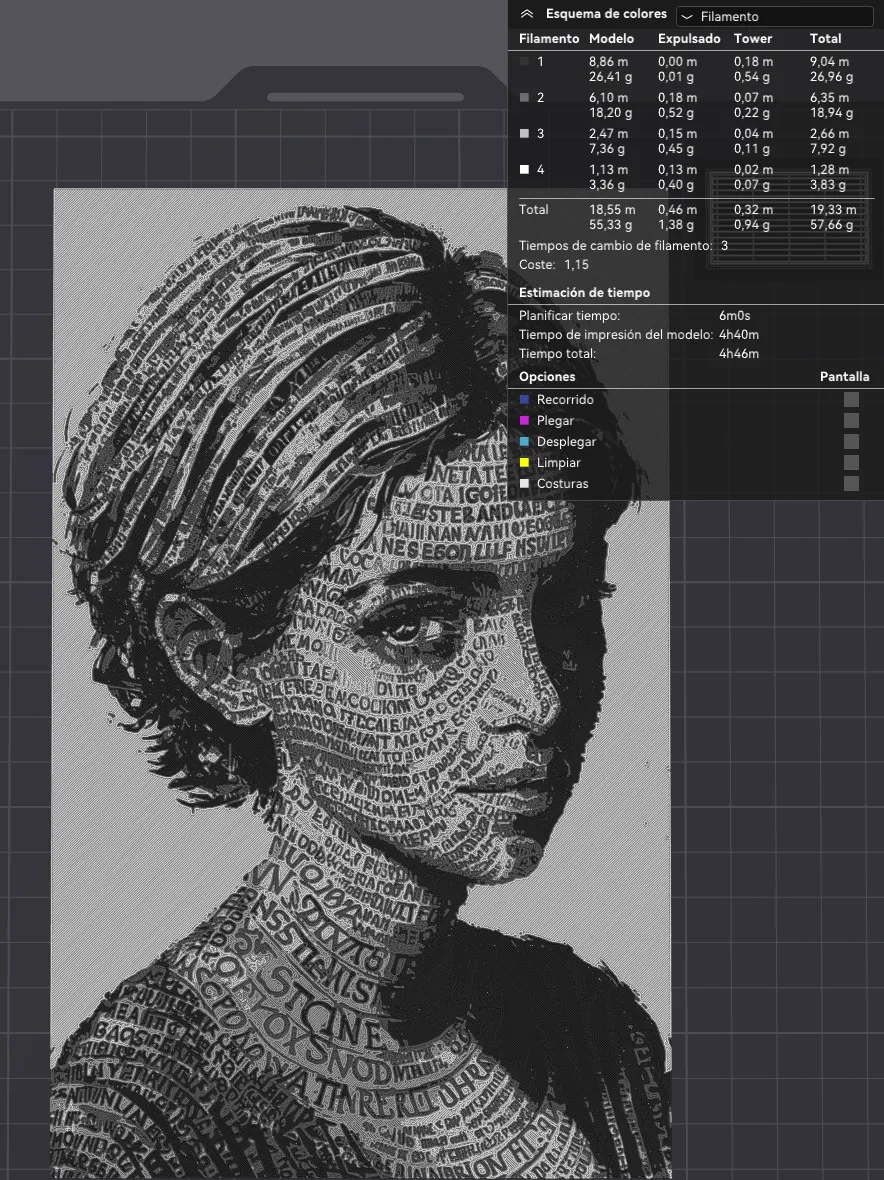The height and width of the screenshot is (1180, 884).
Task: Click the Estimación de tiempo heading
Action: point(584,293)
